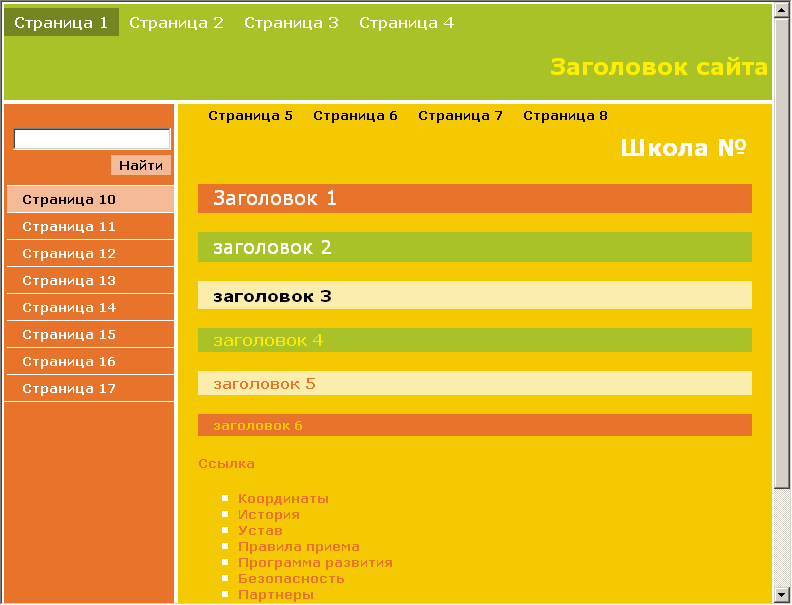Visit the Программа развития link
The height and width of the screenshot is (605, 792).
click(315, 562)
